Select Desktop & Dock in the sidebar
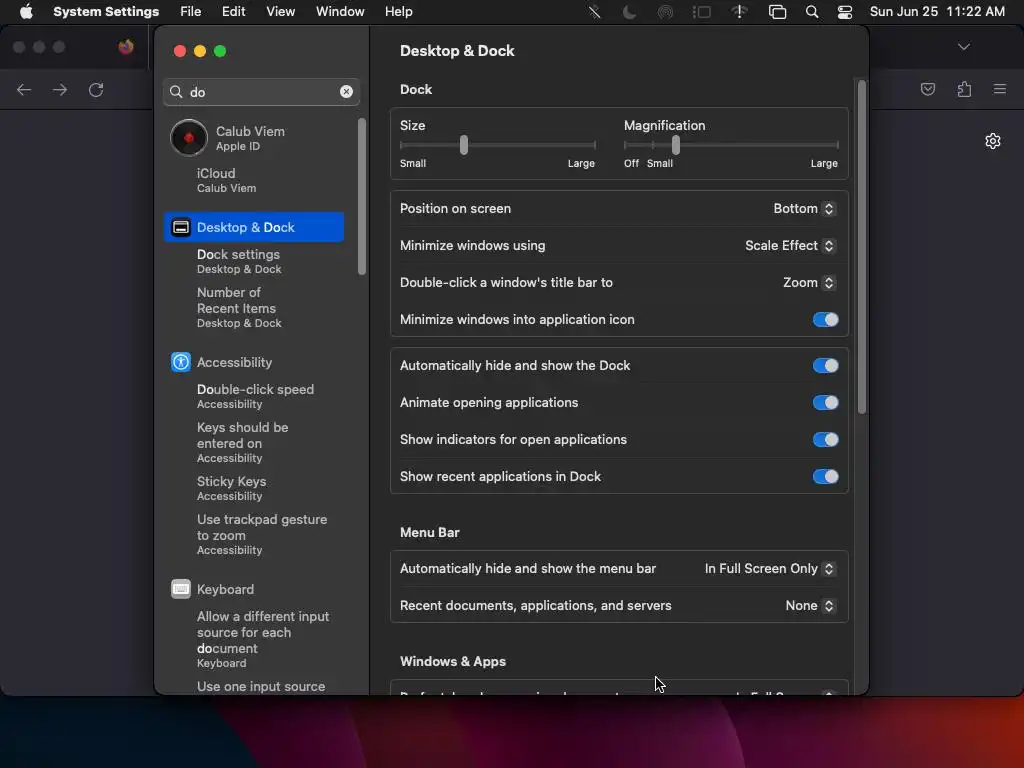Screen dimensions: 1024x768 coord(254,227)
